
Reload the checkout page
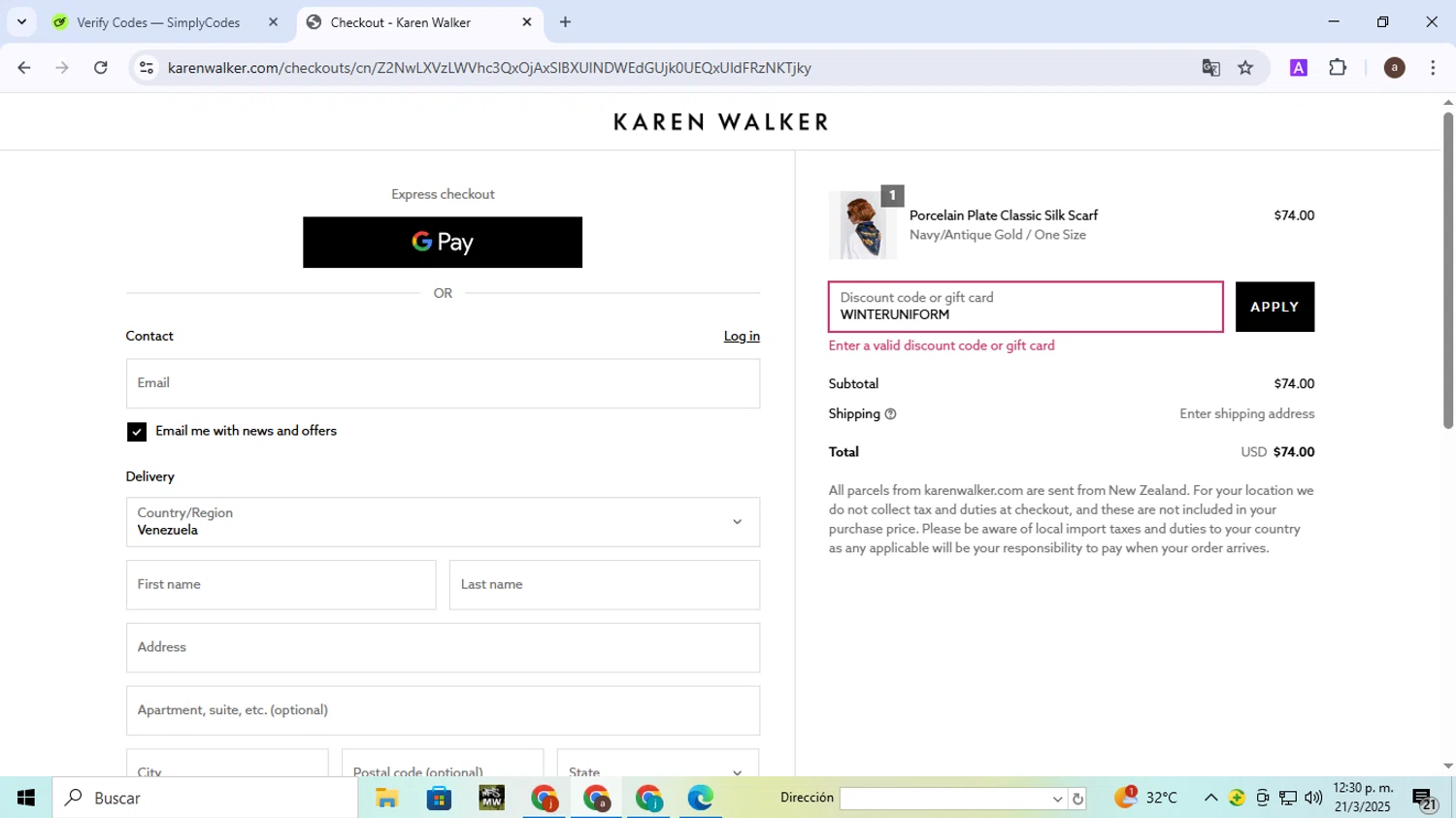pyautogui.click(x=101, y=68)
